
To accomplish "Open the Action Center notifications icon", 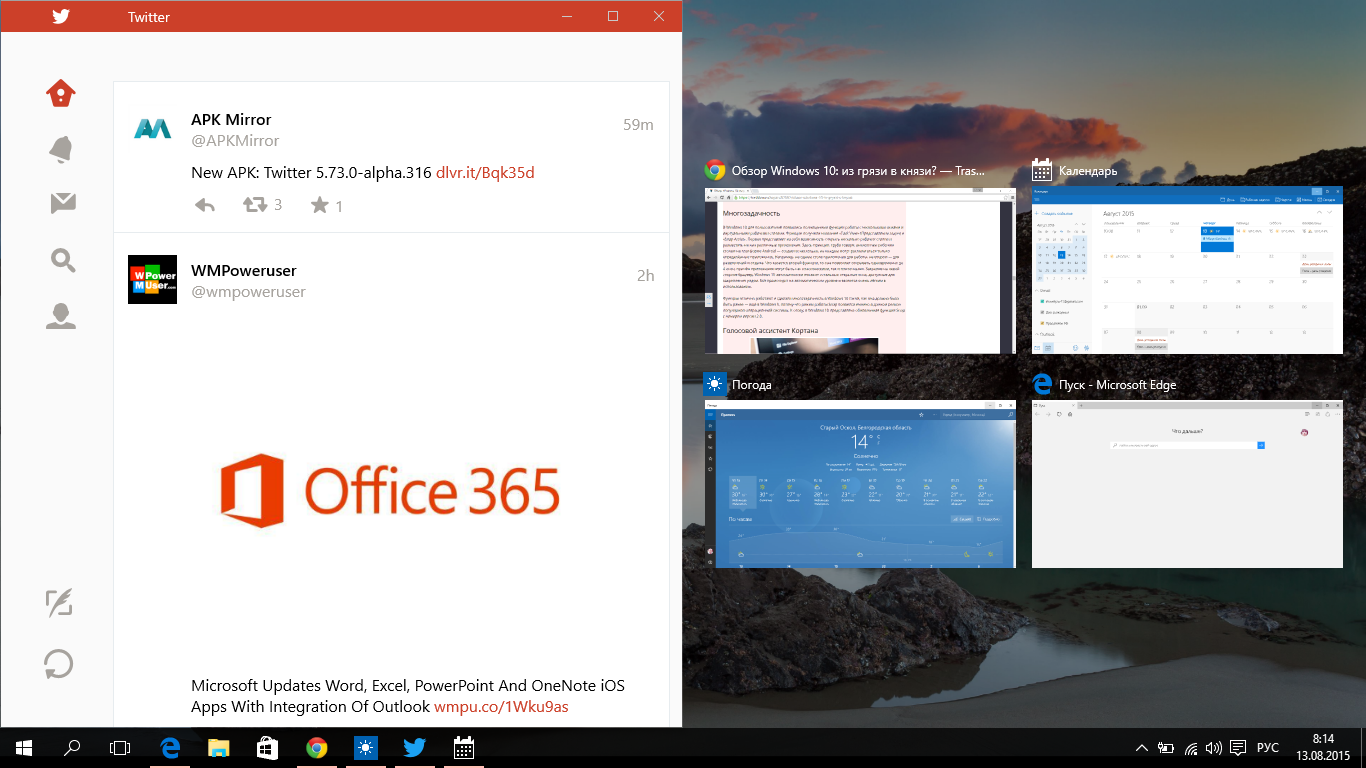I will pyautogui.click(x=1238, y=747).
